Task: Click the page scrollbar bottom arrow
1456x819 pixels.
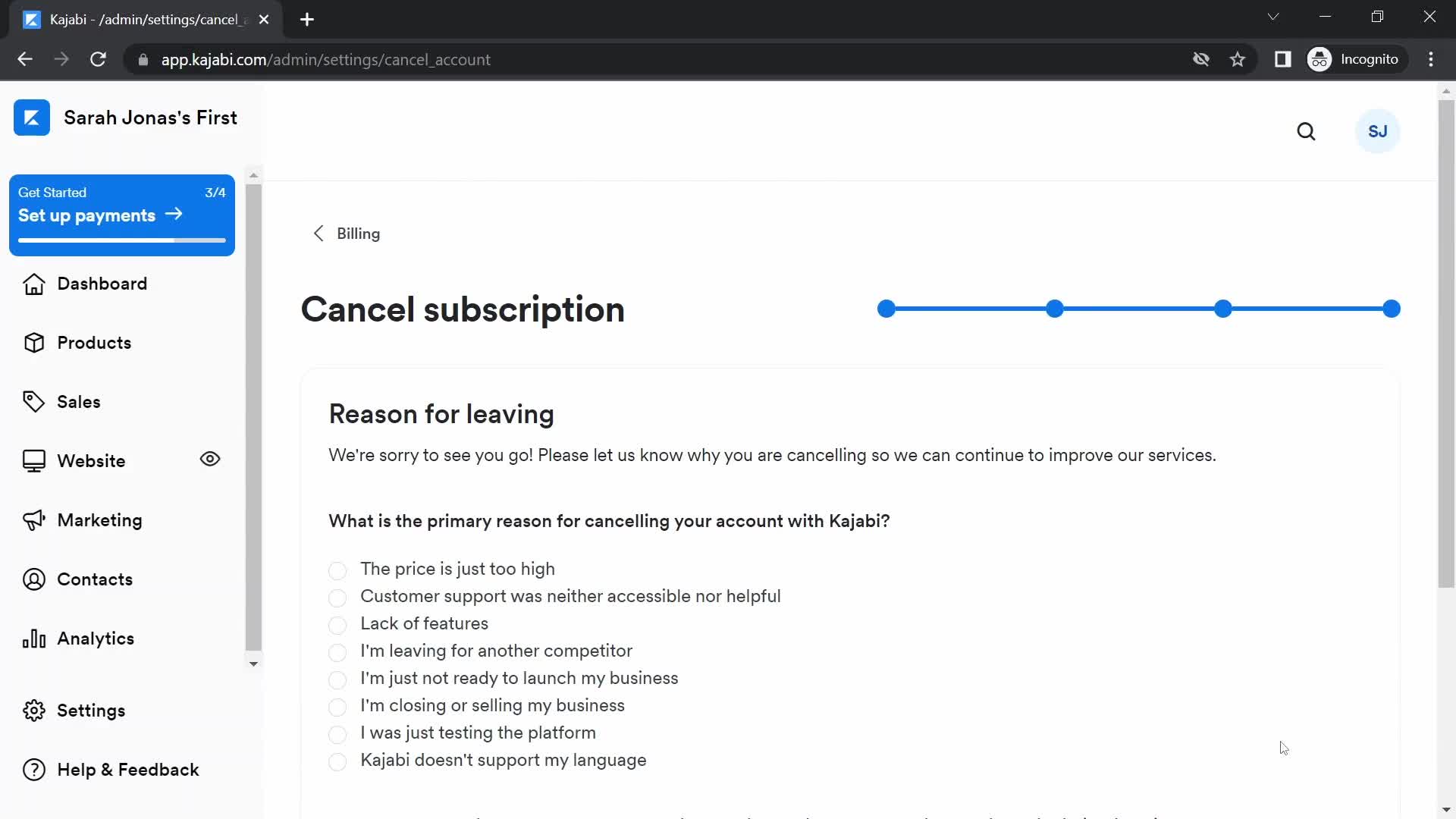Action: (1446, 810)
